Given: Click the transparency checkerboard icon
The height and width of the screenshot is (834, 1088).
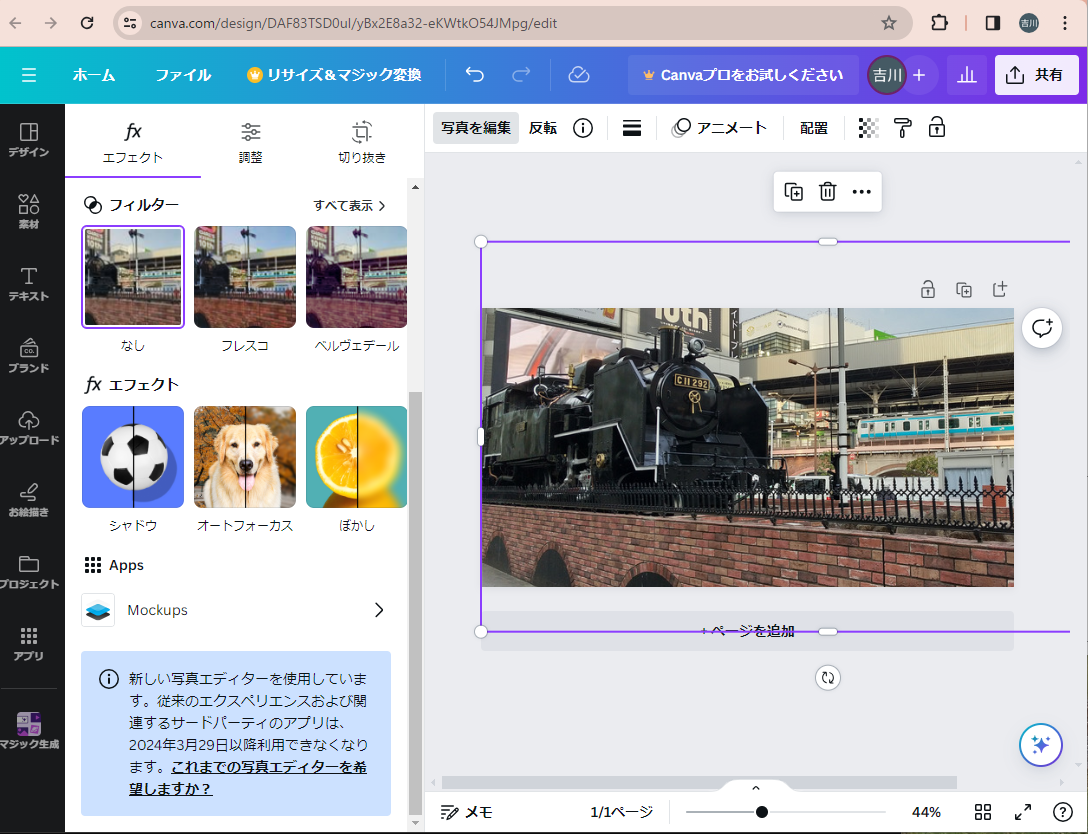Looking at the screenshot, I should click(x=869, y=128).
